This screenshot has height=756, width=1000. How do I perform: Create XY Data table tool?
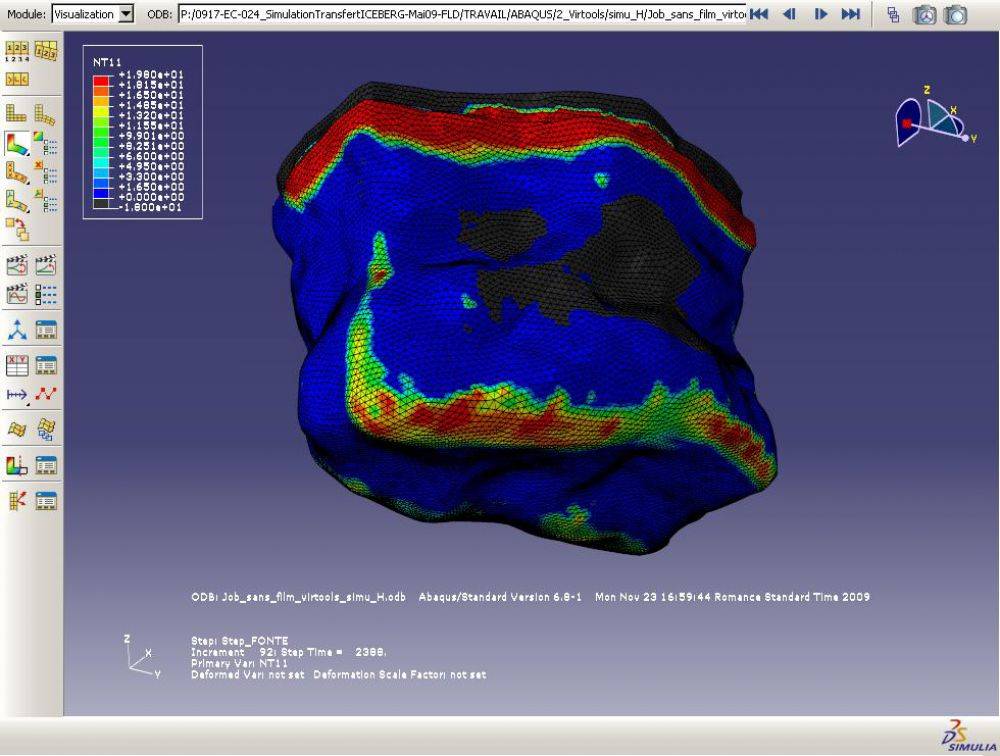tap(17, 366)
